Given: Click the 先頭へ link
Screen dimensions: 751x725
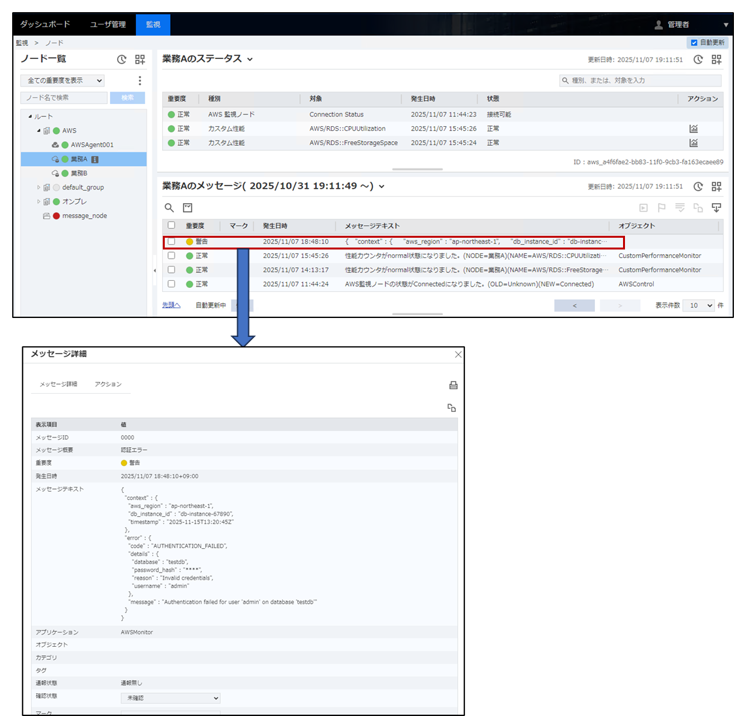Looking at the screenshot, I should [172, 305].
